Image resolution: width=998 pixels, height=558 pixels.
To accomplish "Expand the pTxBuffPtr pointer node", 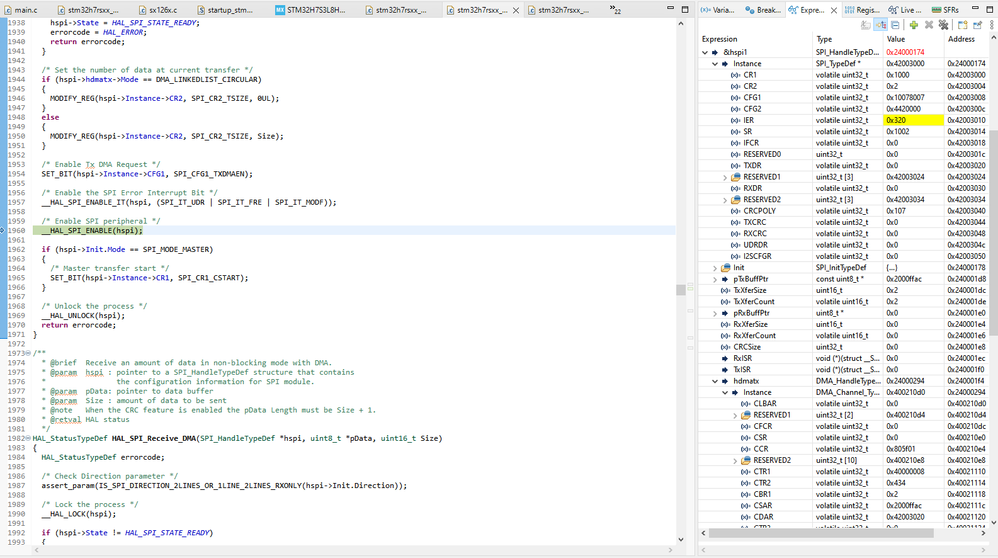I will pyautogui.click(x=715, y=279).
